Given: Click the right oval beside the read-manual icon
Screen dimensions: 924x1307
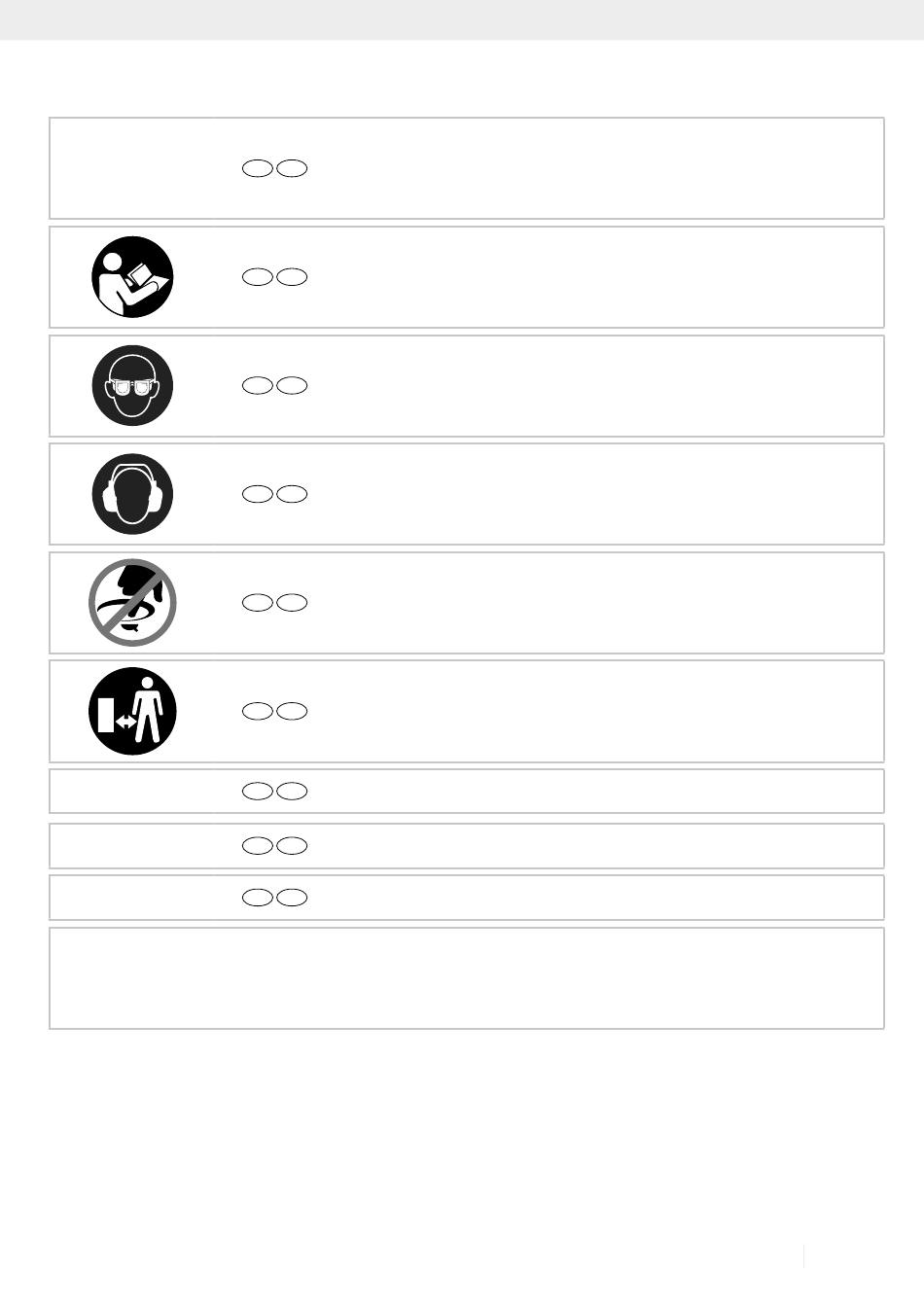Looking at the screenshot, I should 292,277.
